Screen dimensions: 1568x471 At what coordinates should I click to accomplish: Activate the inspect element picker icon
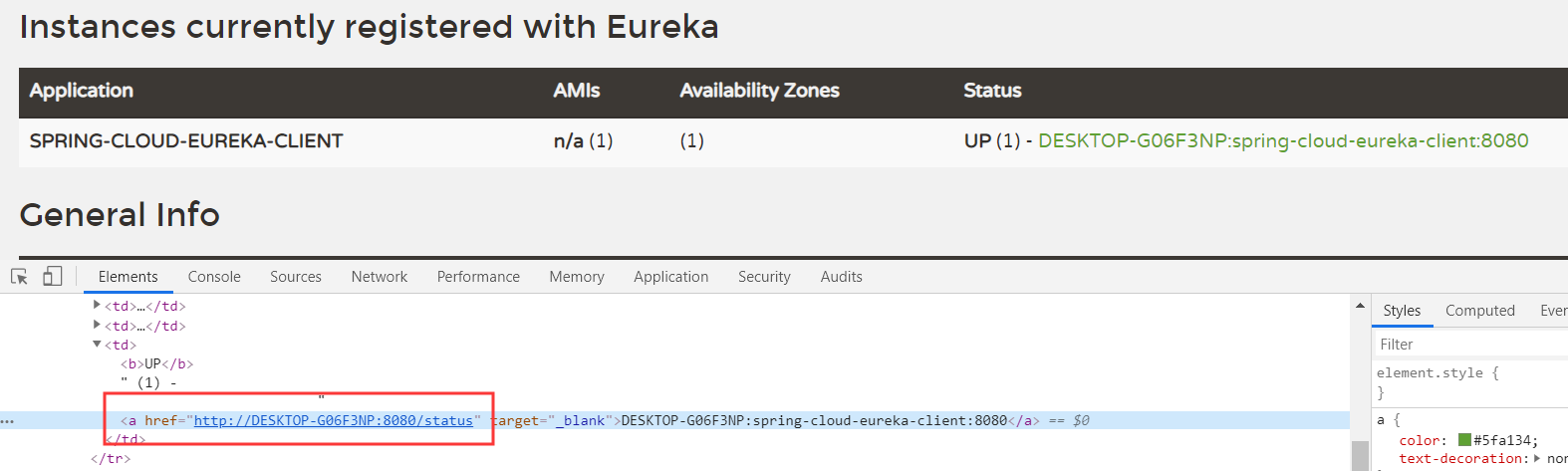19,277
